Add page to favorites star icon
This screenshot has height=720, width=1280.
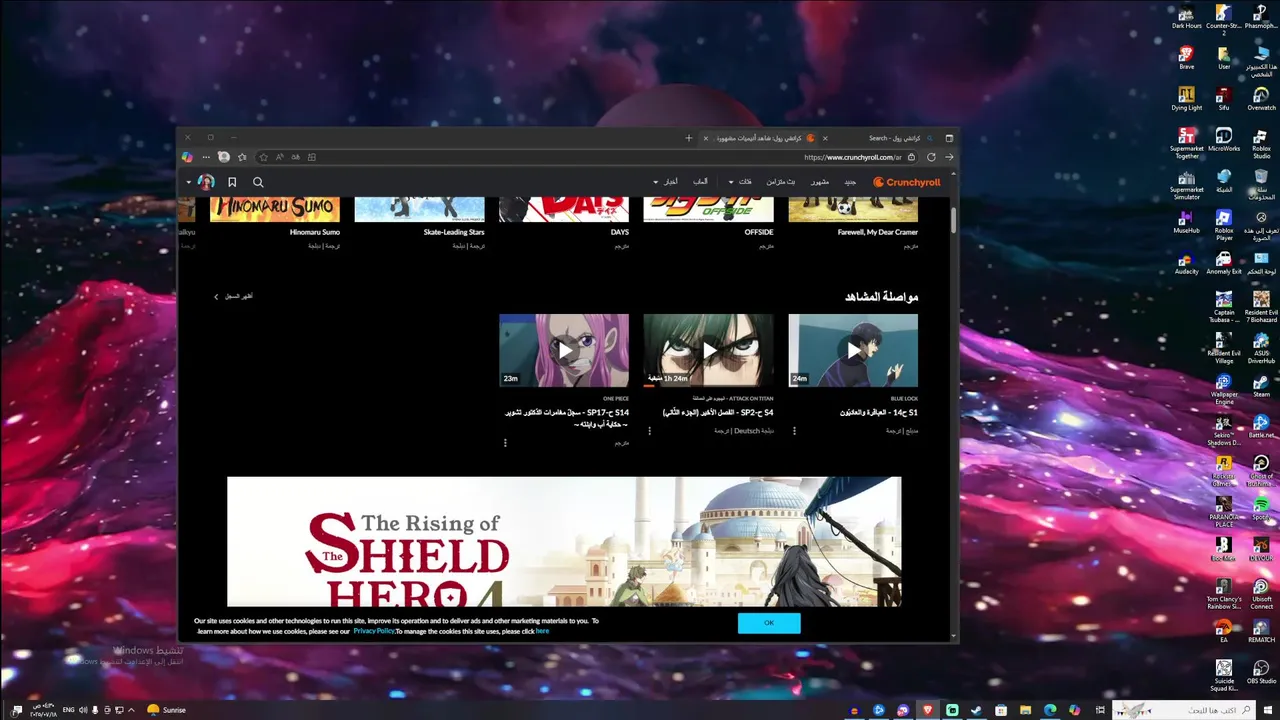(264, 157)
